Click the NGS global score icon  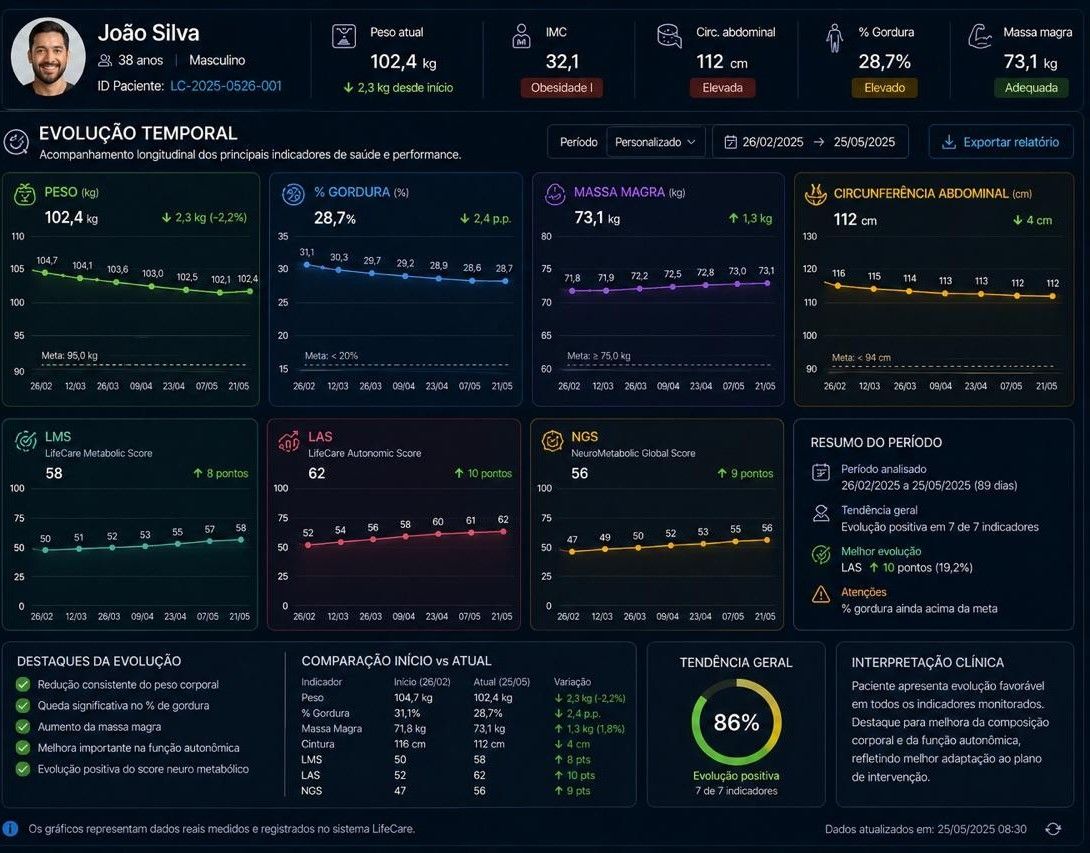tap(552, 441)
